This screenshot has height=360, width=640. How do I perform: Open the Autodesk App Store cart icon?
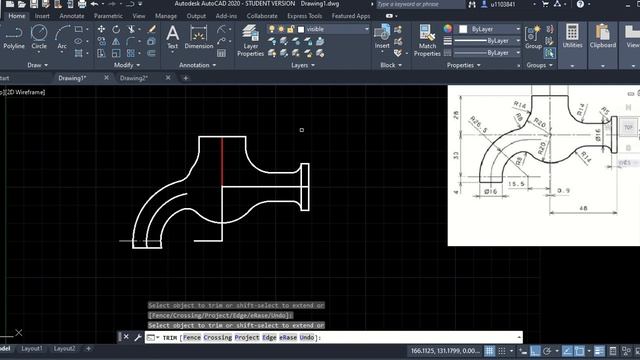pos(545,4)
